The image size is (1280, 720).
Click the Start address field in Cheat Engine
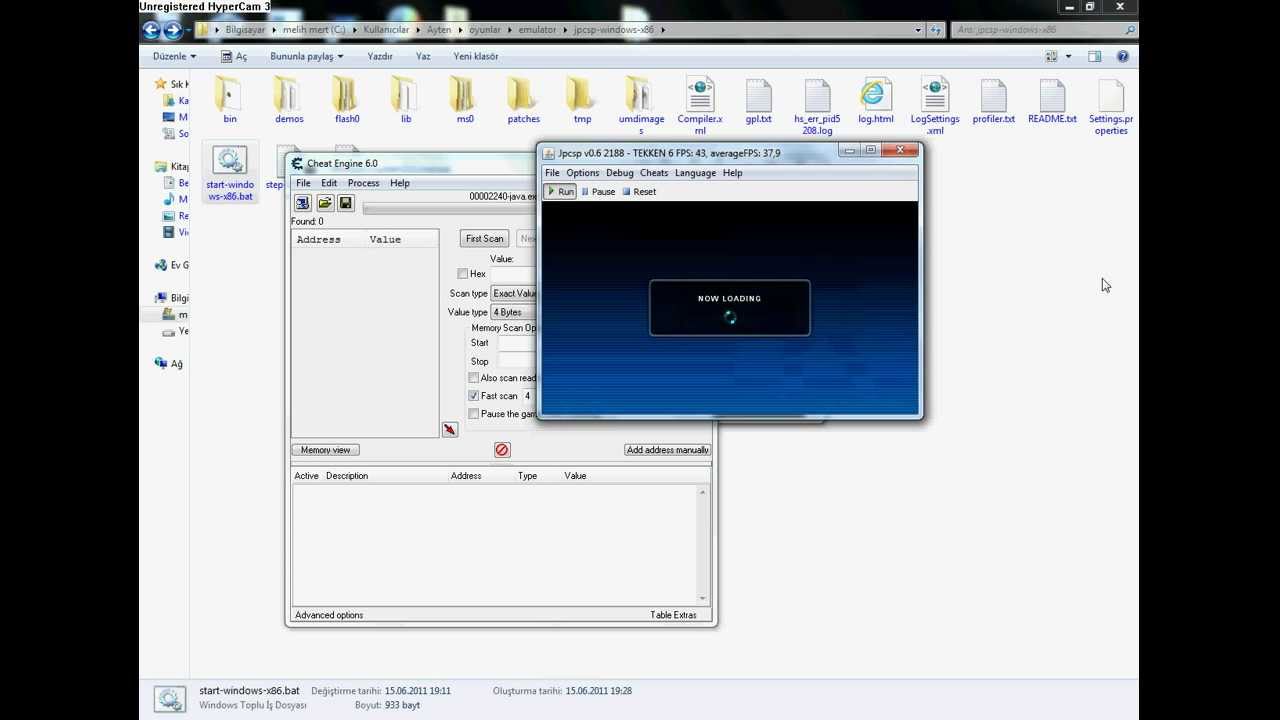pos(517,343)
